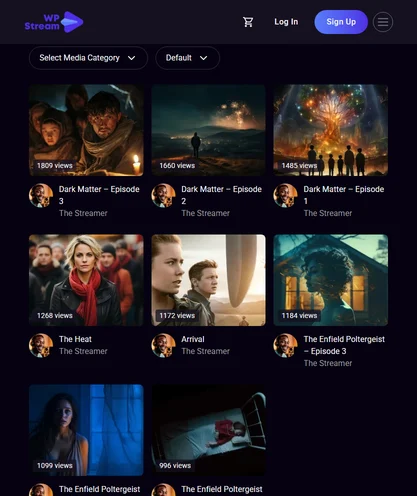Click the 1172 views badge

[x=177, y=316]
